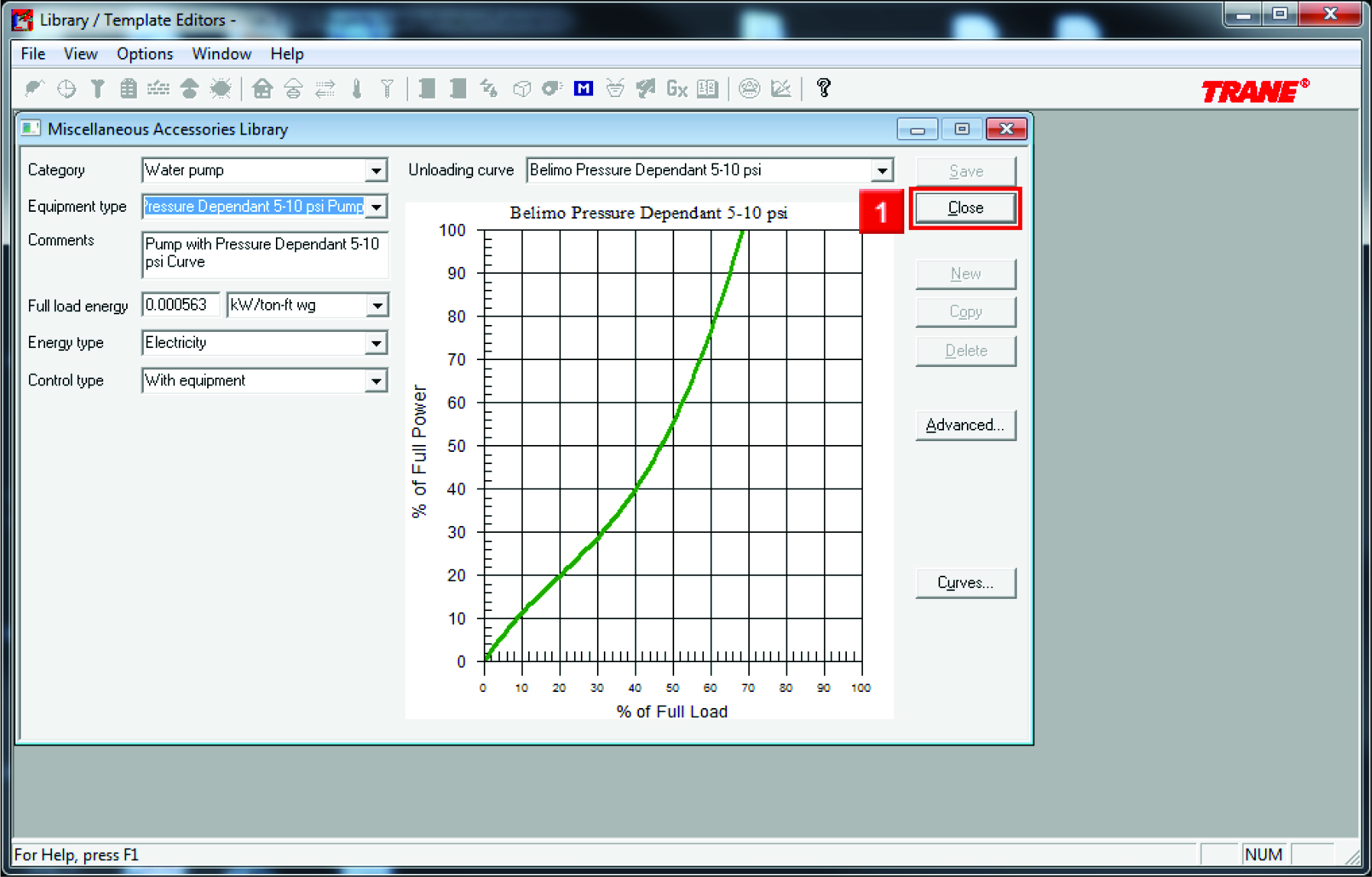Click the first solid block toolbar icon
1372x877 pixels.
(x=427, y=89)
